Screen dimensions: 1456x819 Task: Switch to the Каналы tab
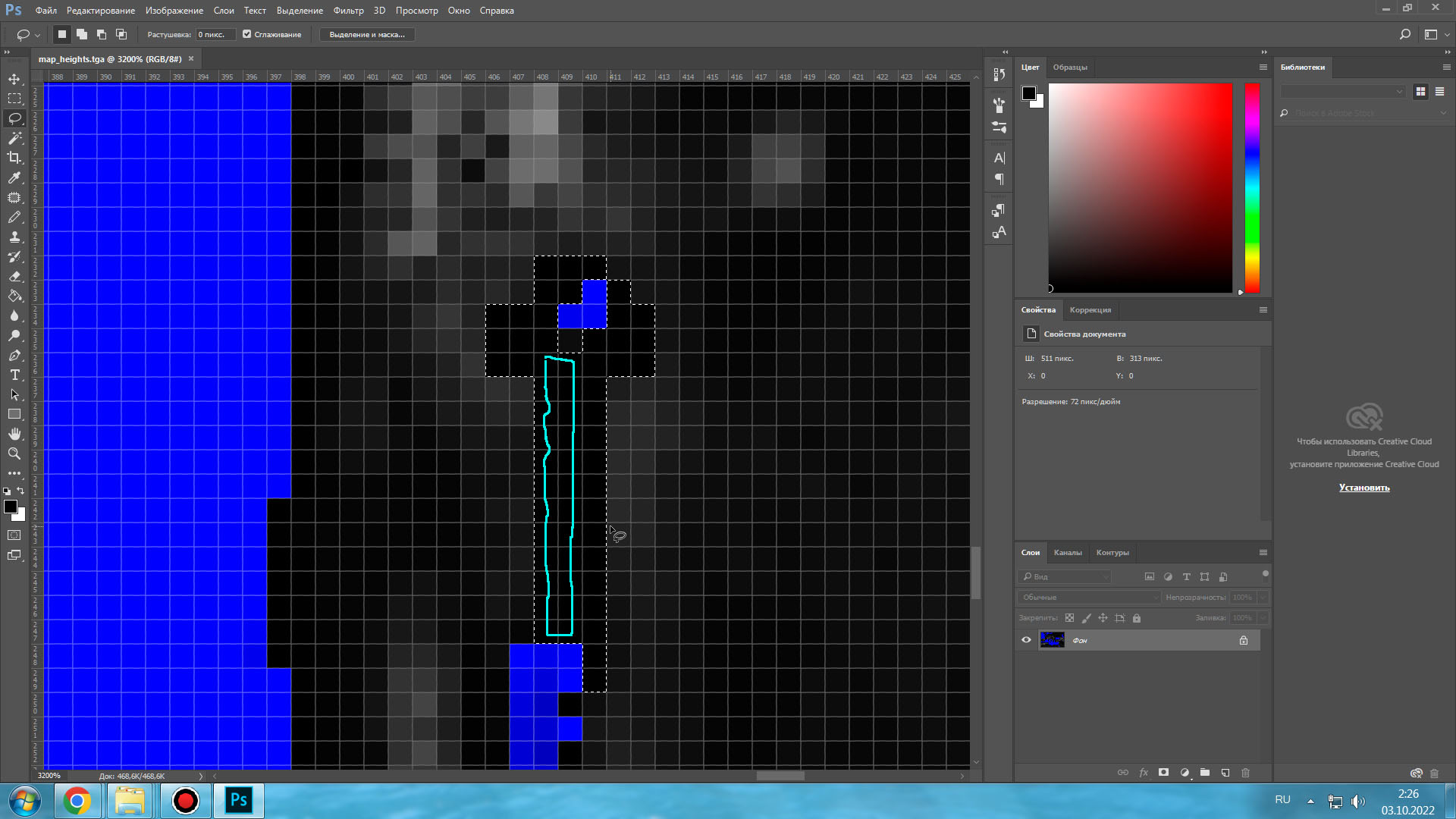pyautogui.click(x=1068, y=553)
